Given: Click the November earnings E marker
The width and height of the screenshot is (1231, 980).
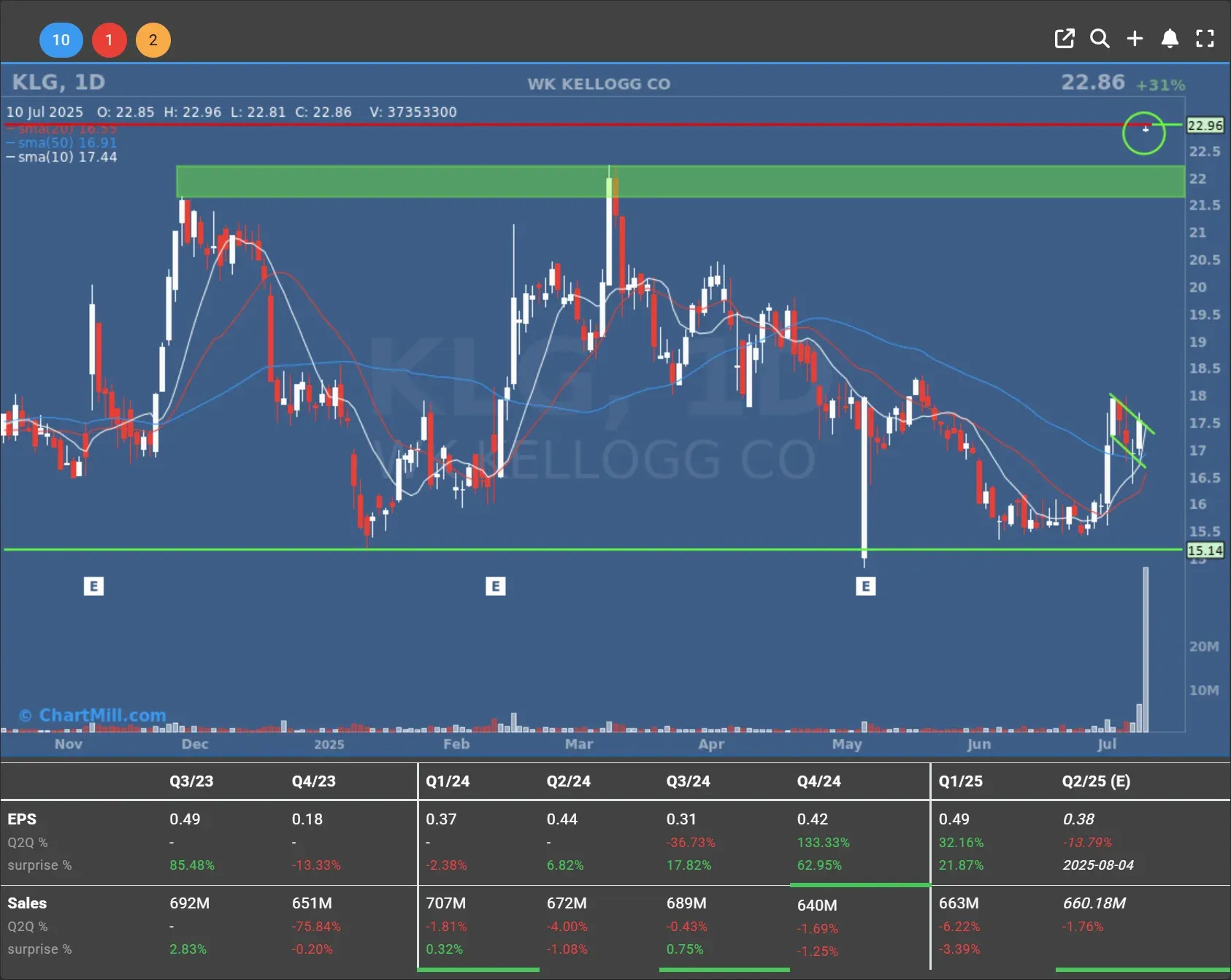Looking at the screenshot, I should point(93,586).
